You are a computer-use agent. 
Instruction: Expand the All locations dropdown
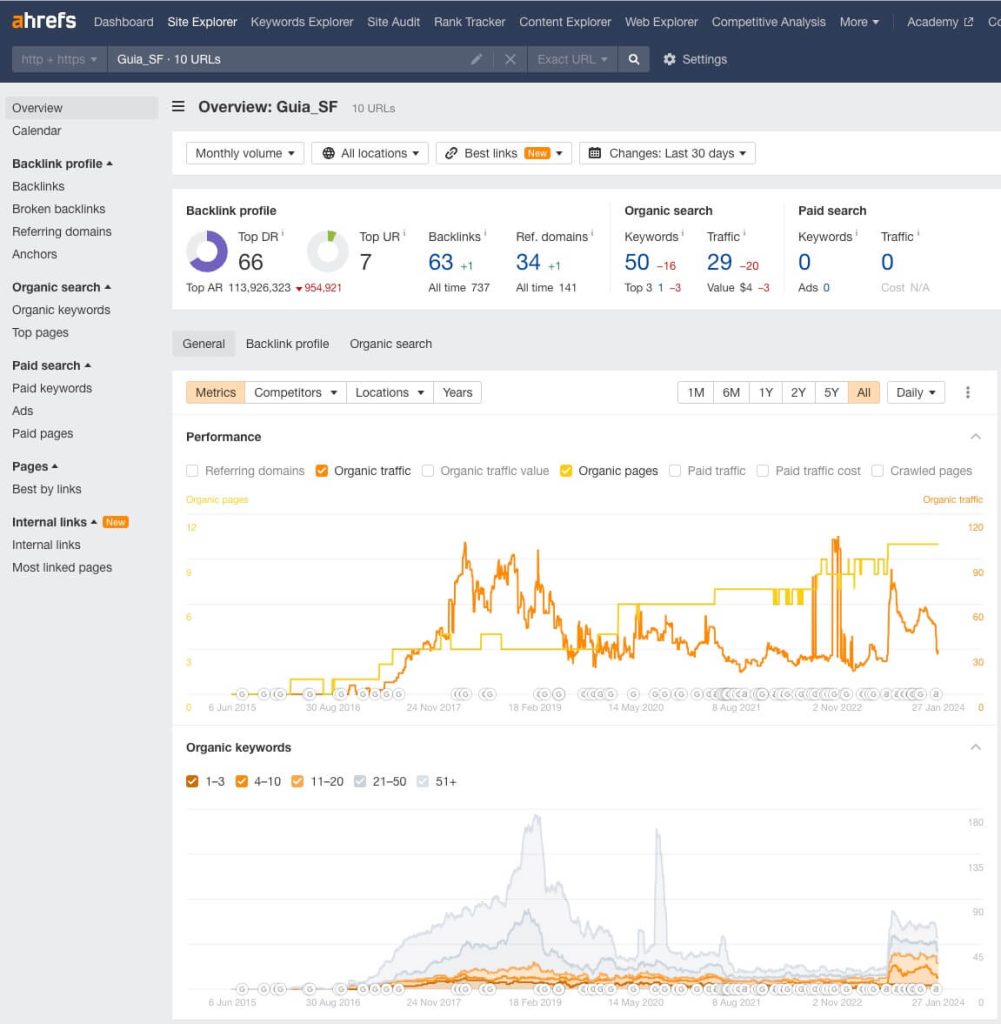370,153
